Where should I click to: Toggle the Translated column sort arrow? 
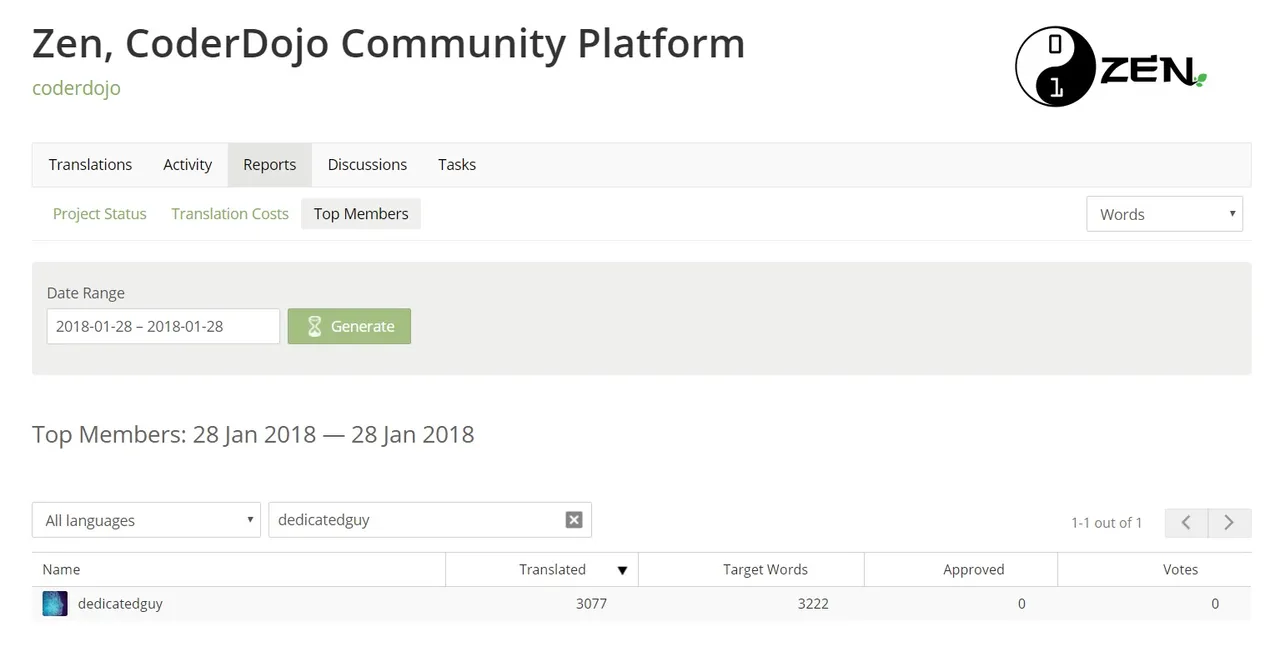(x=622, y=570)
